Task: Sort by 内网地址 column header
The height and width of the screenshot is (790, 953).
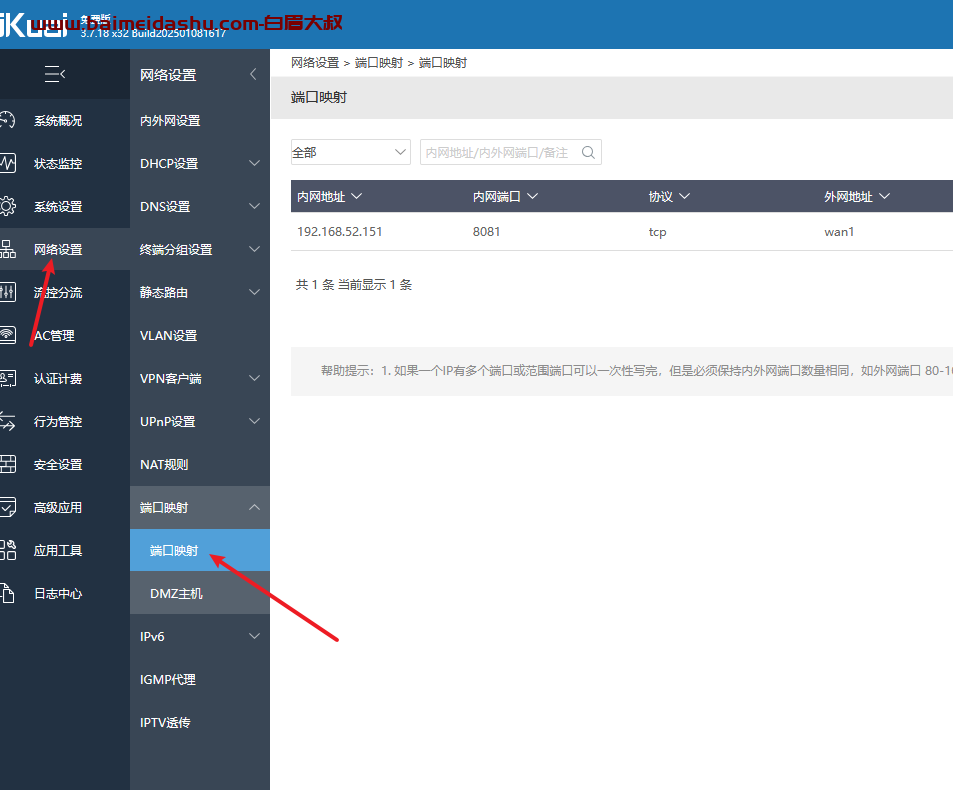Action: [329, 196]
